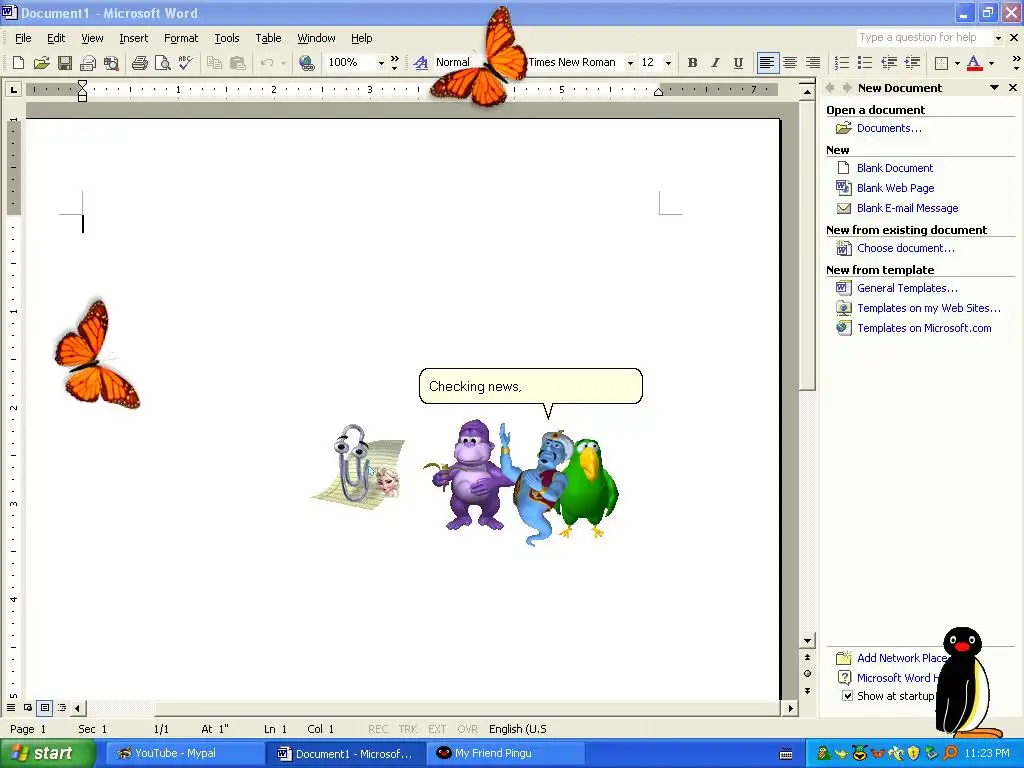Toggle Bold formatting

692,63
